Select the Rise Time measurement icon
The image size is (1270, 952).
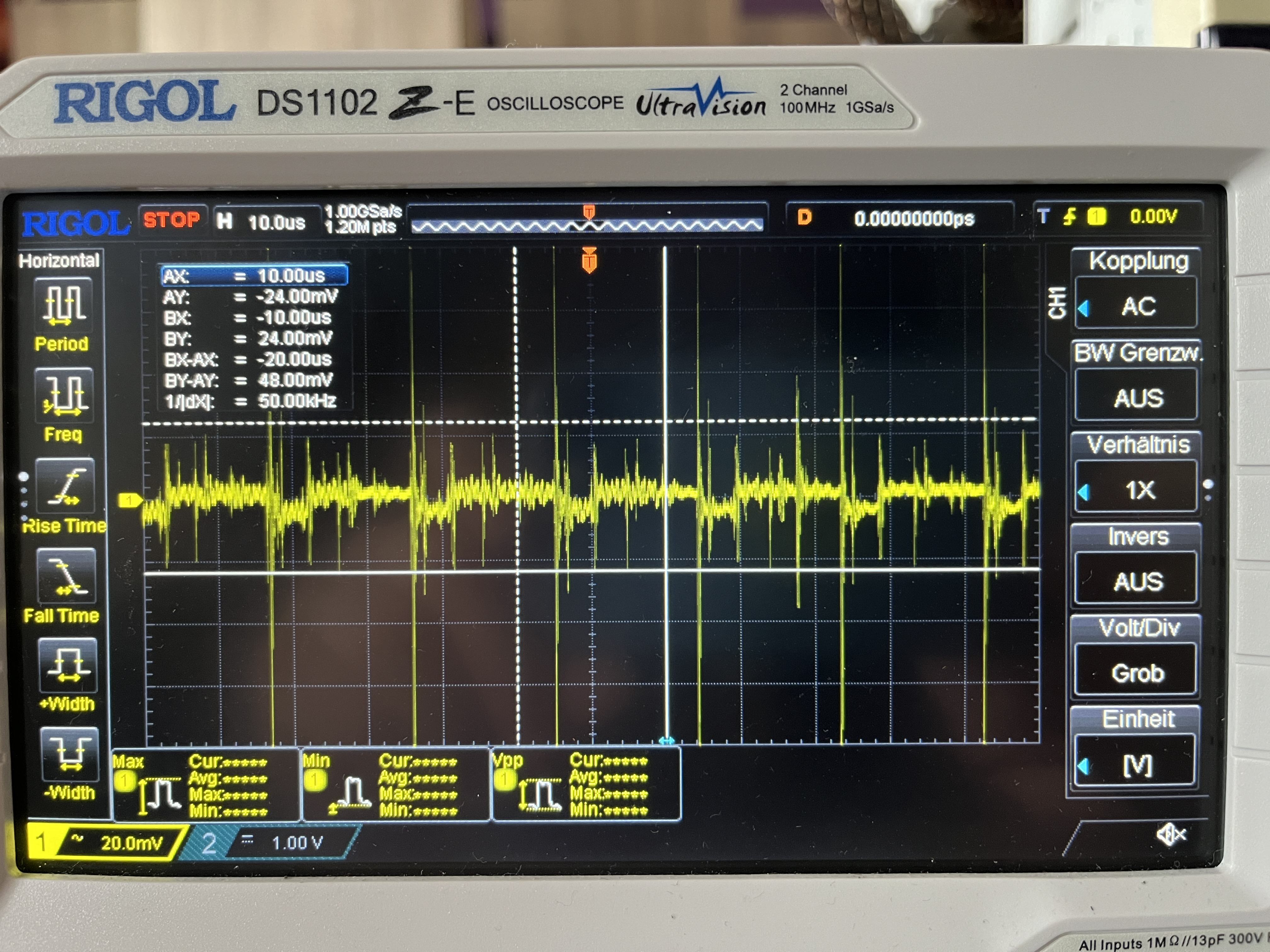click(66, 487)
